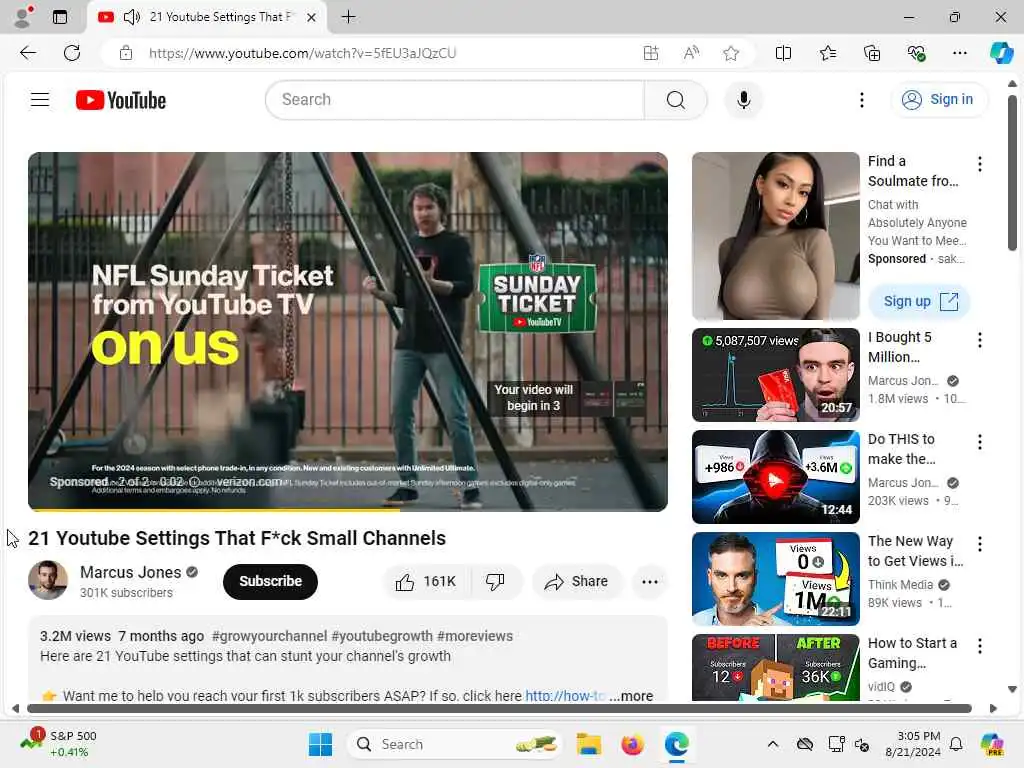This screenshot has width=1024, height=768.
Task: Open the Favorites list icon
Action: pyautogui.click(x=827, y=53)
